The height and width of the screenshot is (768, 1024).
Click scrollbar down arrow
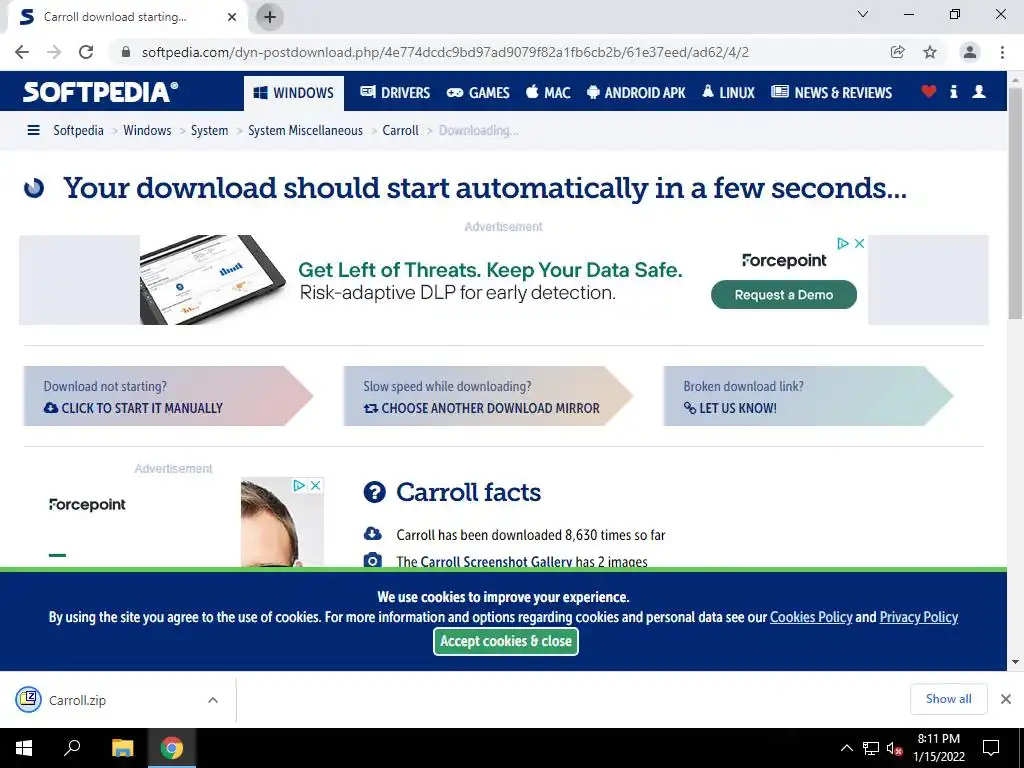point(1015,662)
